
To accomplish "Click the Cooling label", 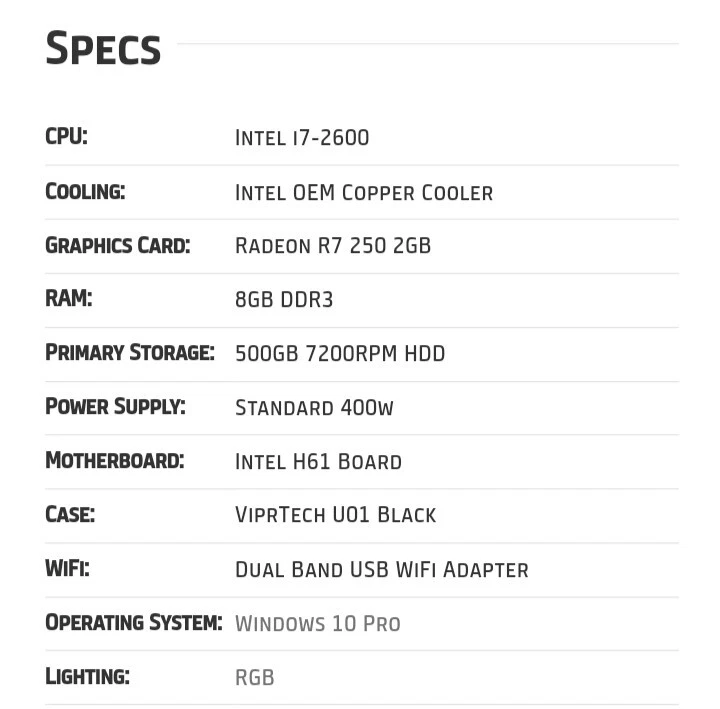I will pyautogui.click(x=85, y=191).
